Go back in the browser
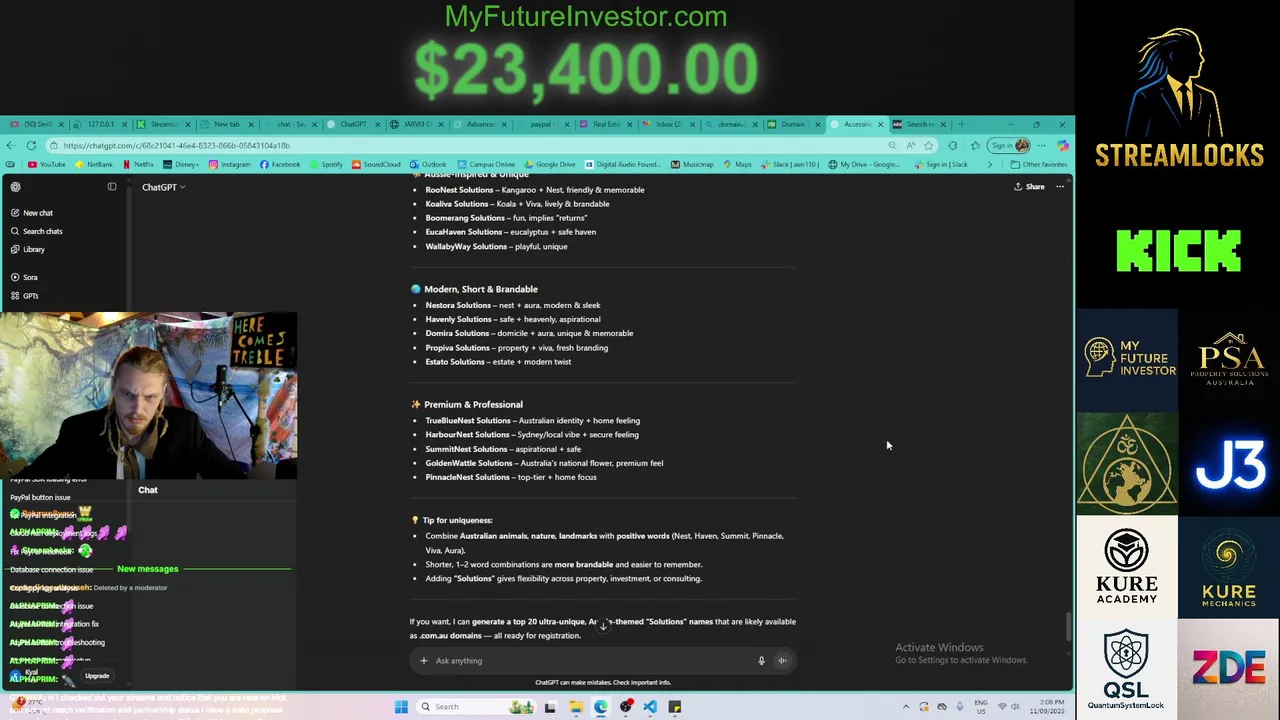The height and width of the screenshot is (720, 1280). 12,145
